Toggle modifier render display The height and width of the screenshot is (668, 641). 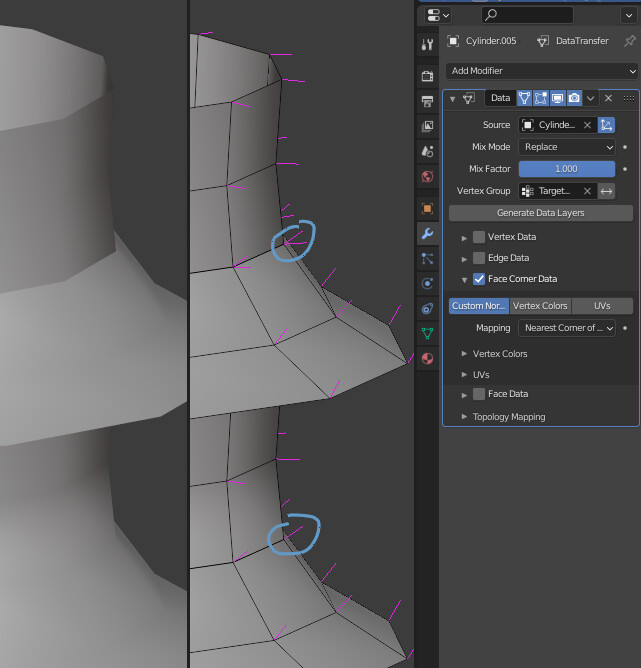[574, 98]
